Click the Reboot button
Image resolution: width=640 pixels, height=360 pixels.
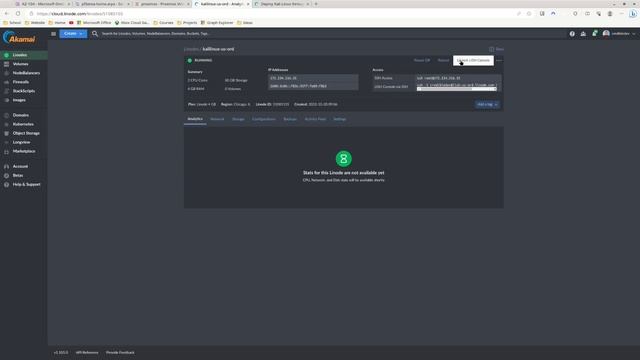pos(443,60)
